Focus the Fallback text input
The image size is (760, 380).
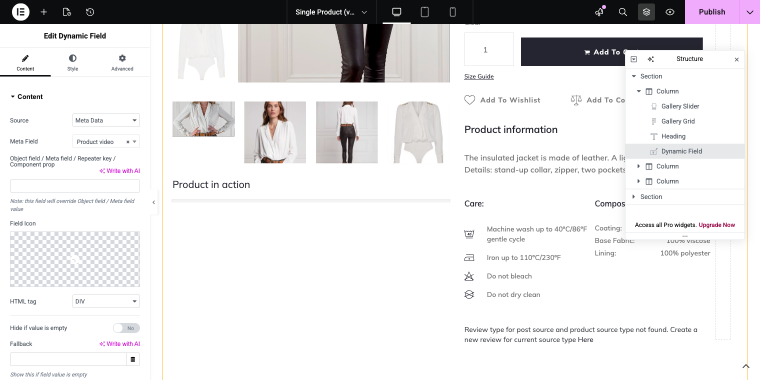point(68,359)
